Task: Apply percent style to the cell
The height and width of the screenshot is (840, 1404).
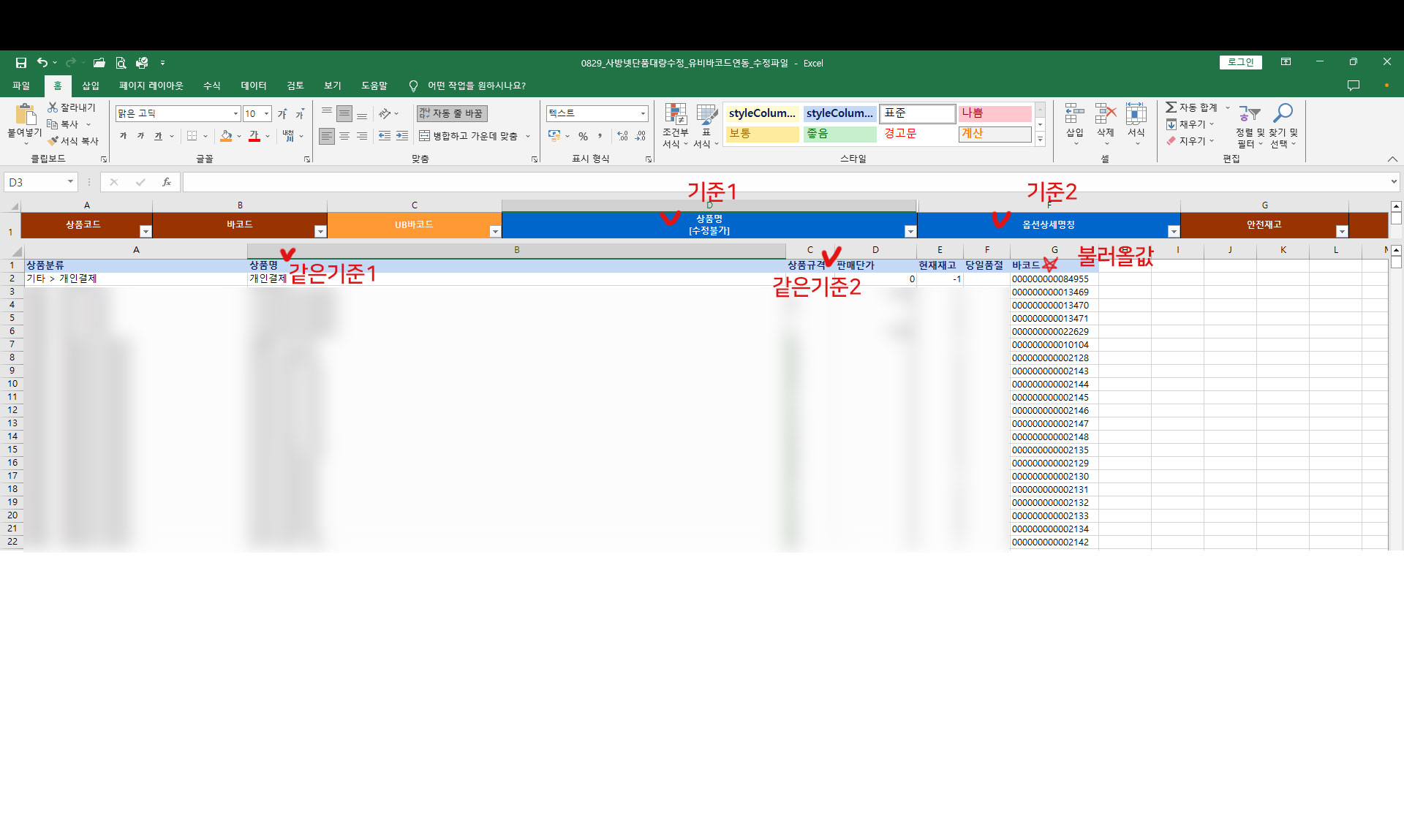Action: (583, 136)
